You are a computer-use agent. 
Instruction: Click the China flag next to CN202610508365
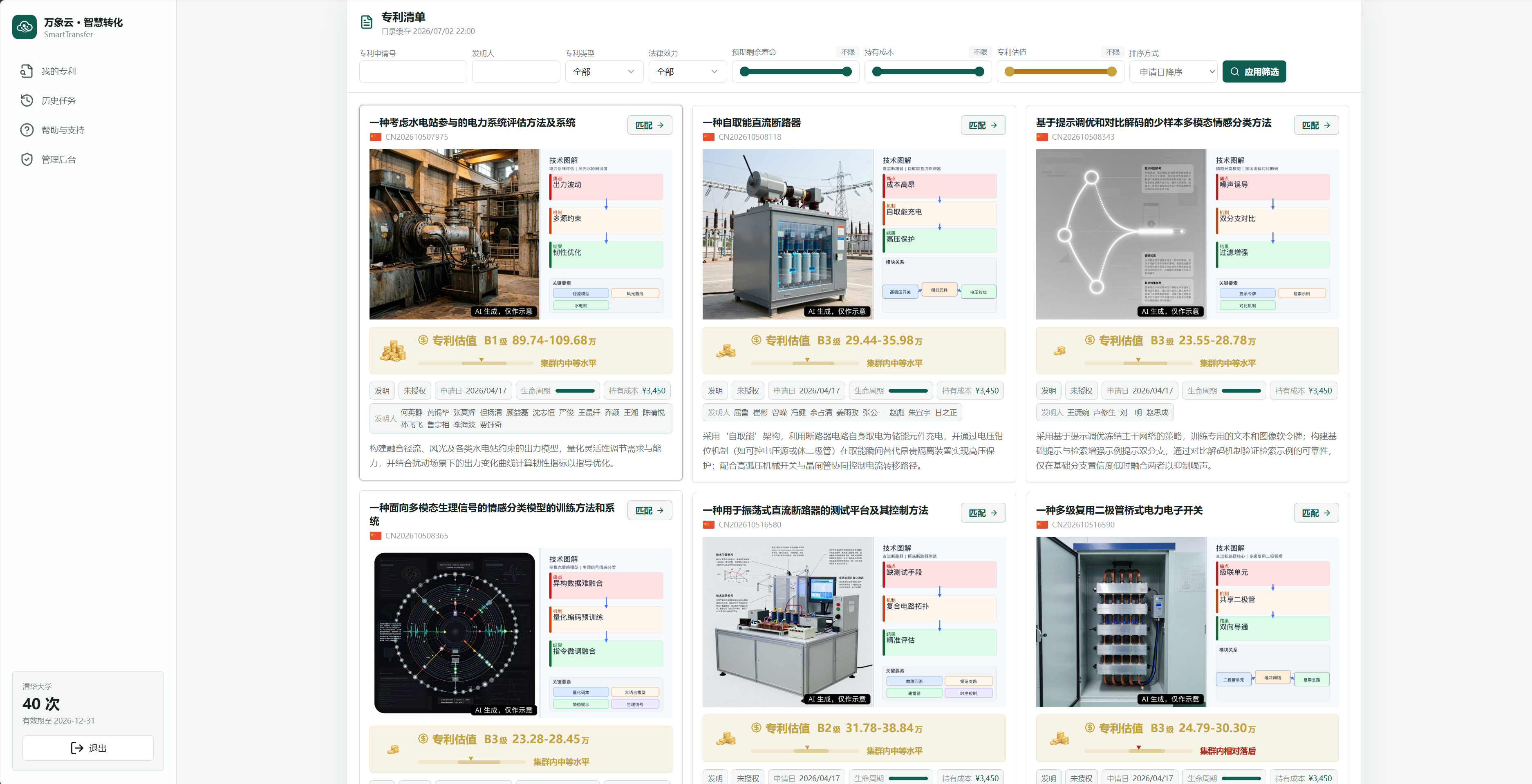point(375,536)
